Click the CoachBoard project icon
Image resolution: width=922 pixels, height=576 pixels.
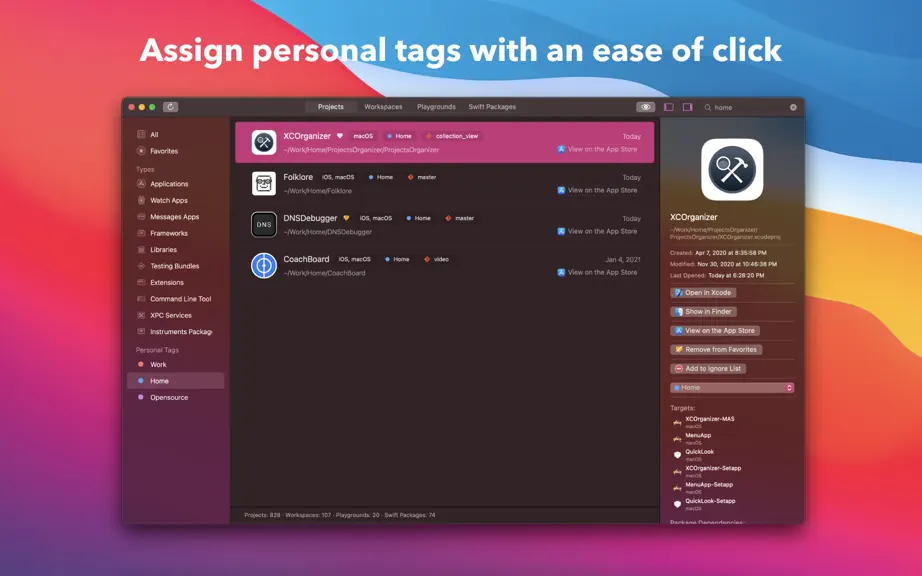click(x=264, y=266)
